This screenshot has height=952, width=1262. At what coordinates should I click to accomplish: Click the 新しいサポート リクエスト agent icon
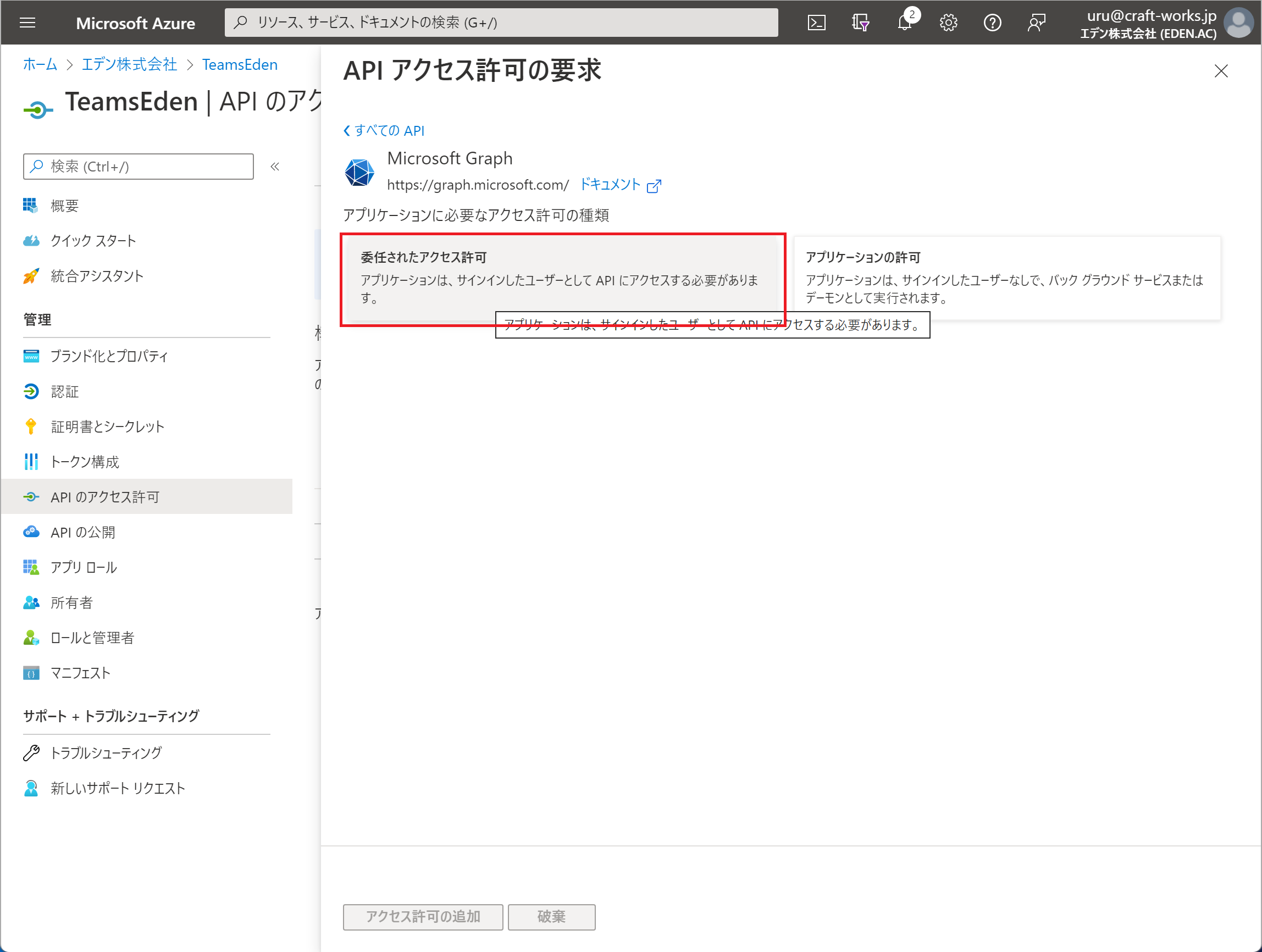coord(31,788)
